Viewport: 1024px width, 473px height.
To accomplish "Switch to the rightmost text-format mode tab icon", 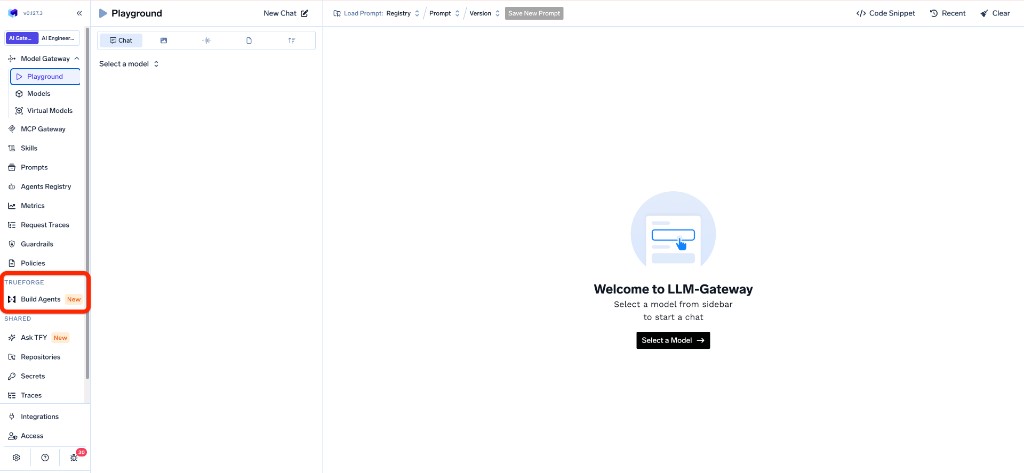I will click(x=292, y=41).
